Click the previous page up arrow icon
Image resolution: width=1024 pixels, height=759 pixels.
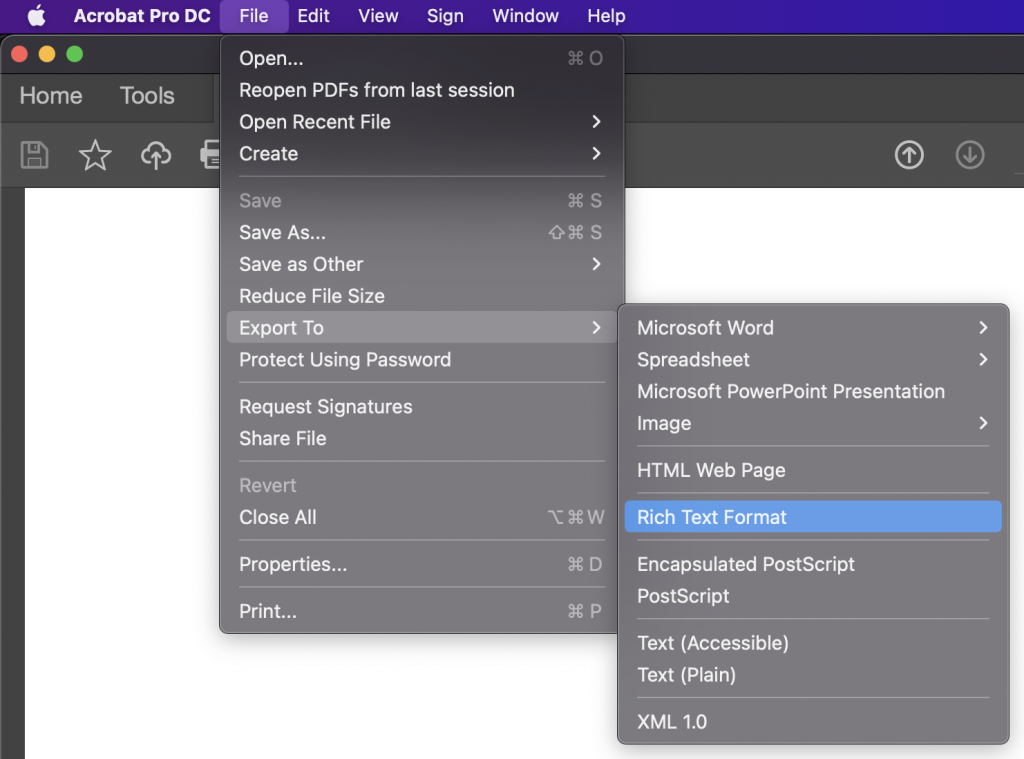click(908, 155)
